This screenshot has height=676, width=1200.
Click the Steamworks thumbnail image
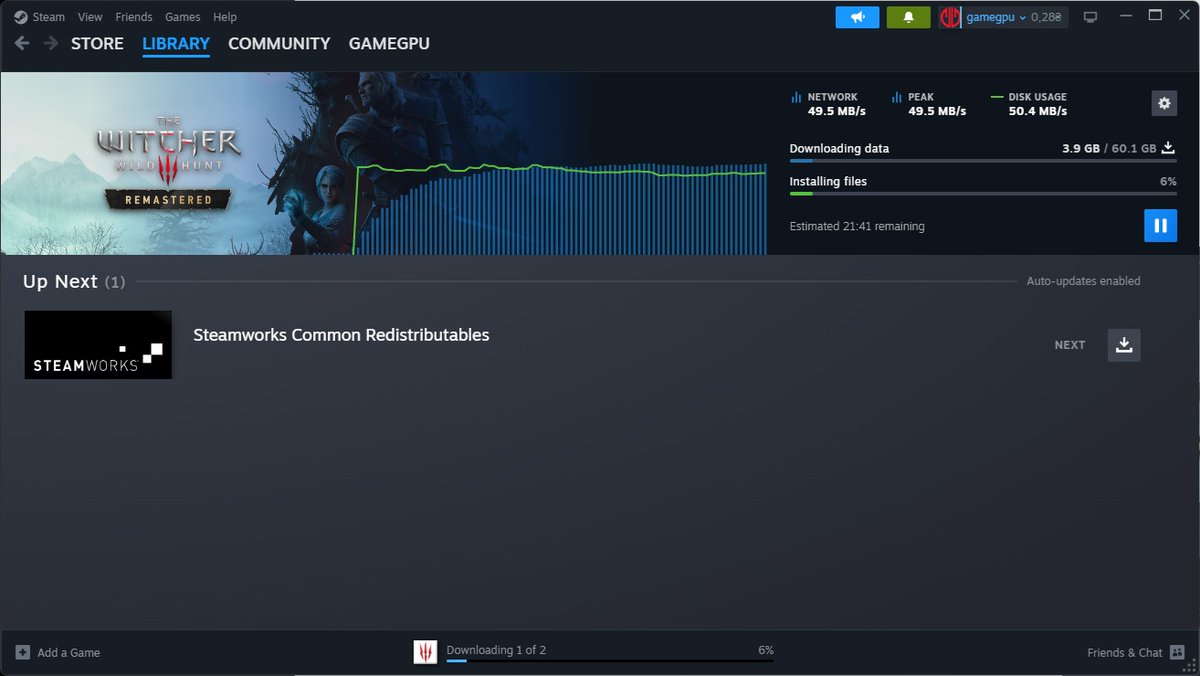[98, 345]
